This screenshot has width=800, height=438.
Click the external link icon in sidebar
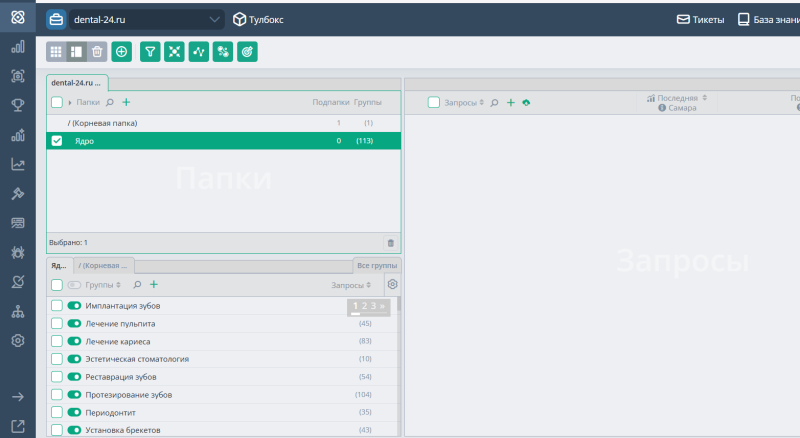[18, 426]
